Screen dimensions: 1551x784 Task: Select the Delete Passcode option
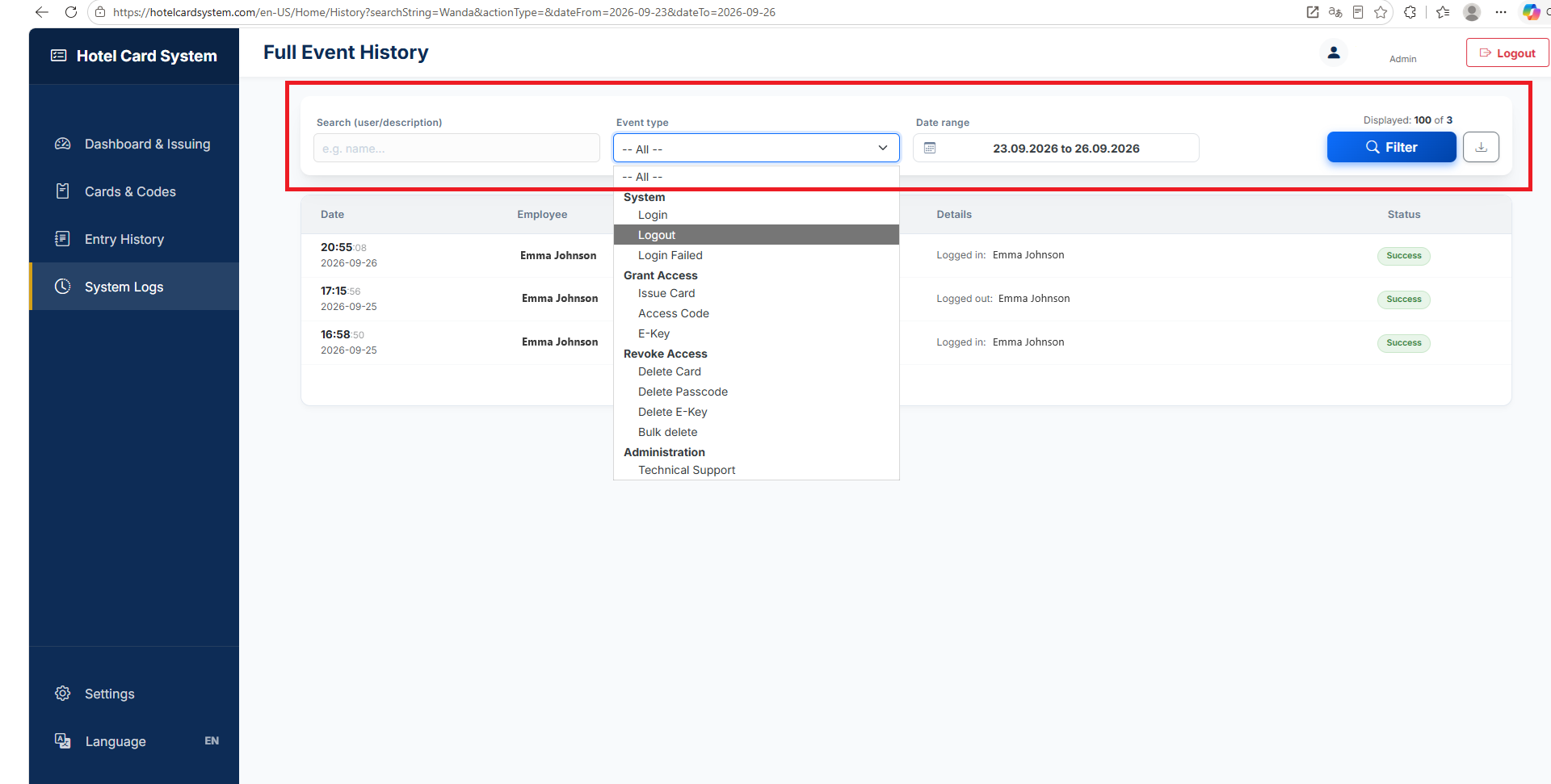[756, 392]
